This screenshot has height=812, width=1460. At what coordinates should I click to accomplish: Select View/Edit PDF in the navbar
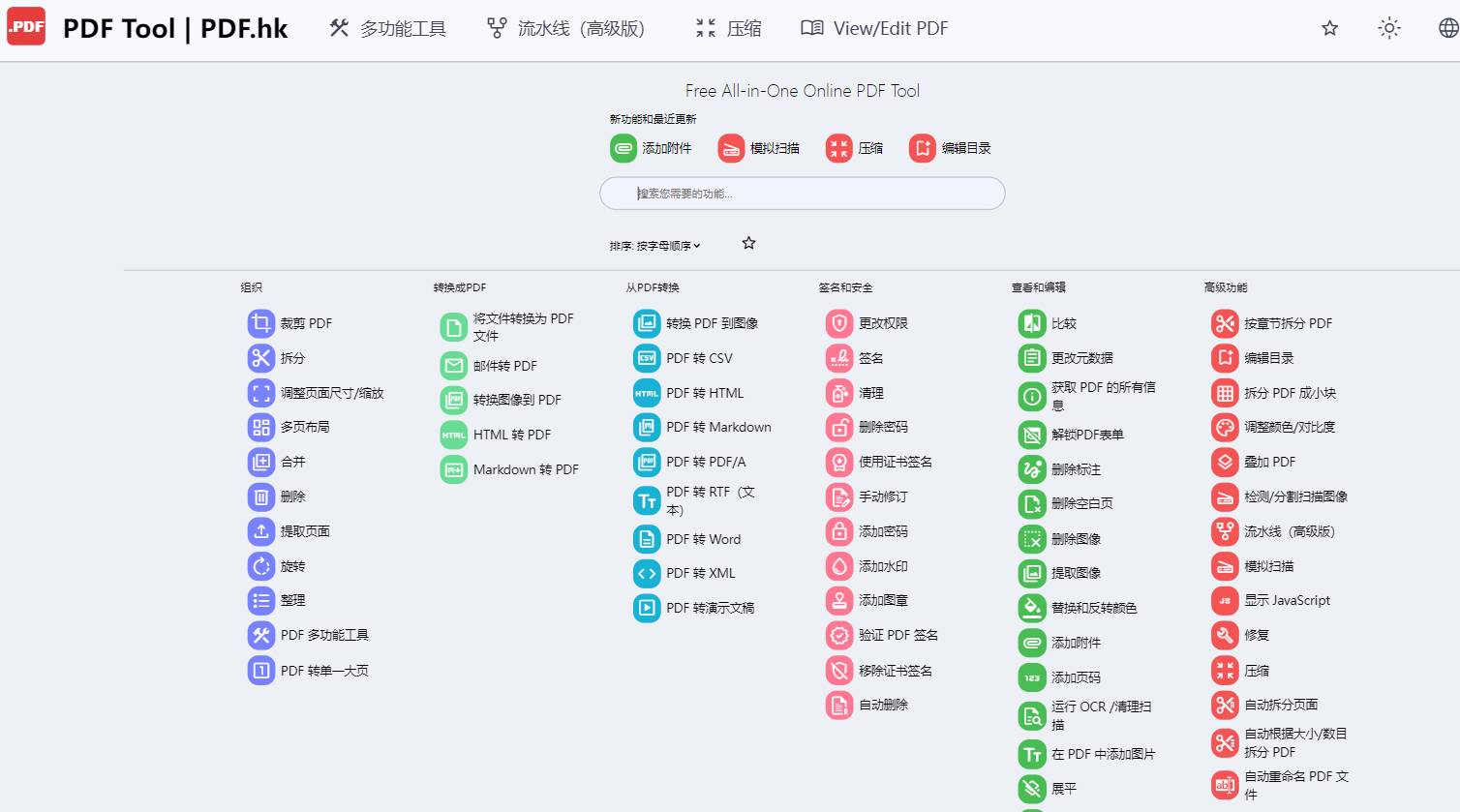pos(875,29)
